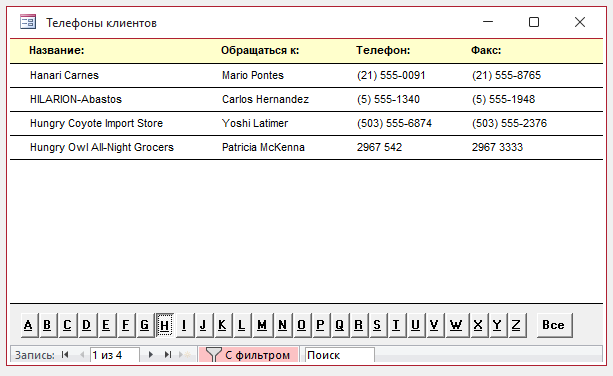
Task: Filter customers by letter K
Action: click(x=223, y=325)
